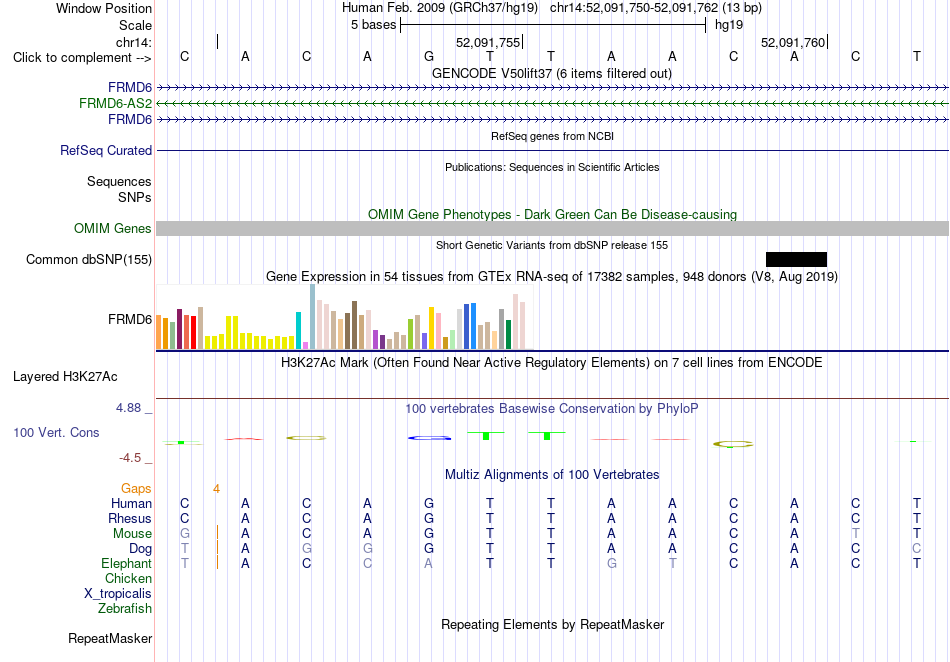Click the tallest steel-blue bar in GTEx chart
The width and height of the screenshot is (950, 662).
click(x=313, y=317)
